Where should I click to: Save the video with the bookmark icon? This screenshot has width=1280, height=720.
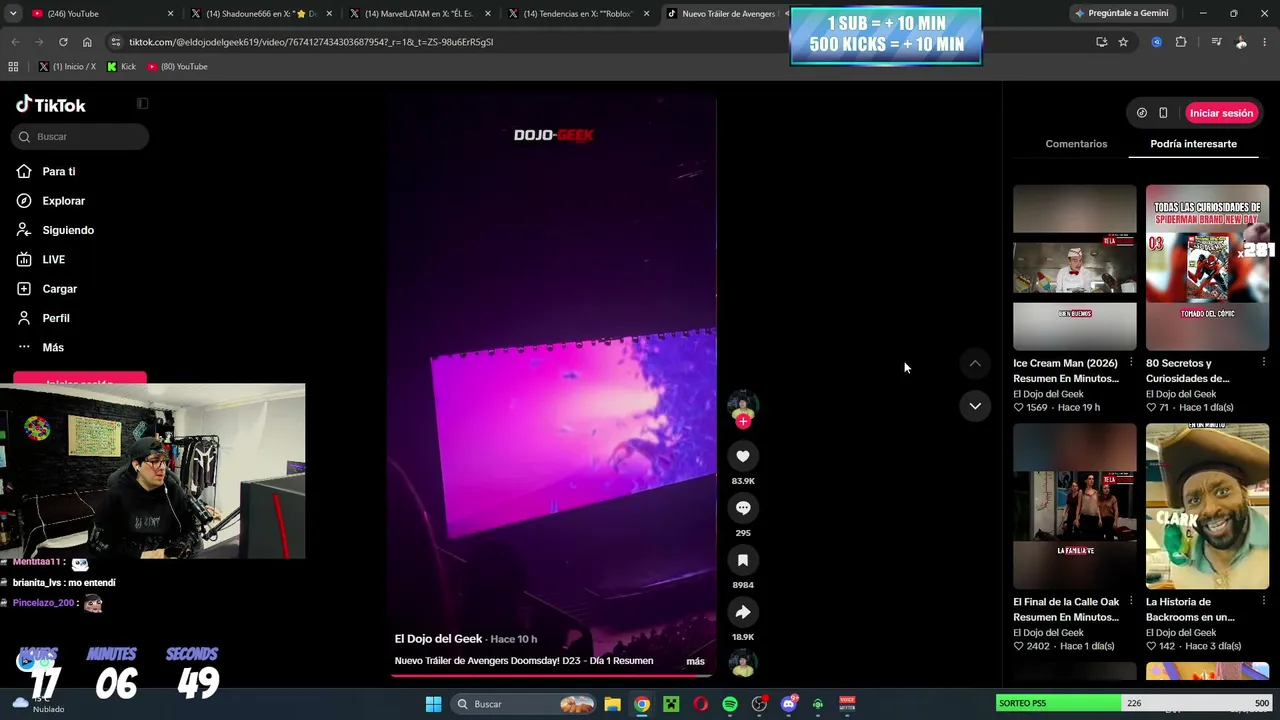pos(743,560)
